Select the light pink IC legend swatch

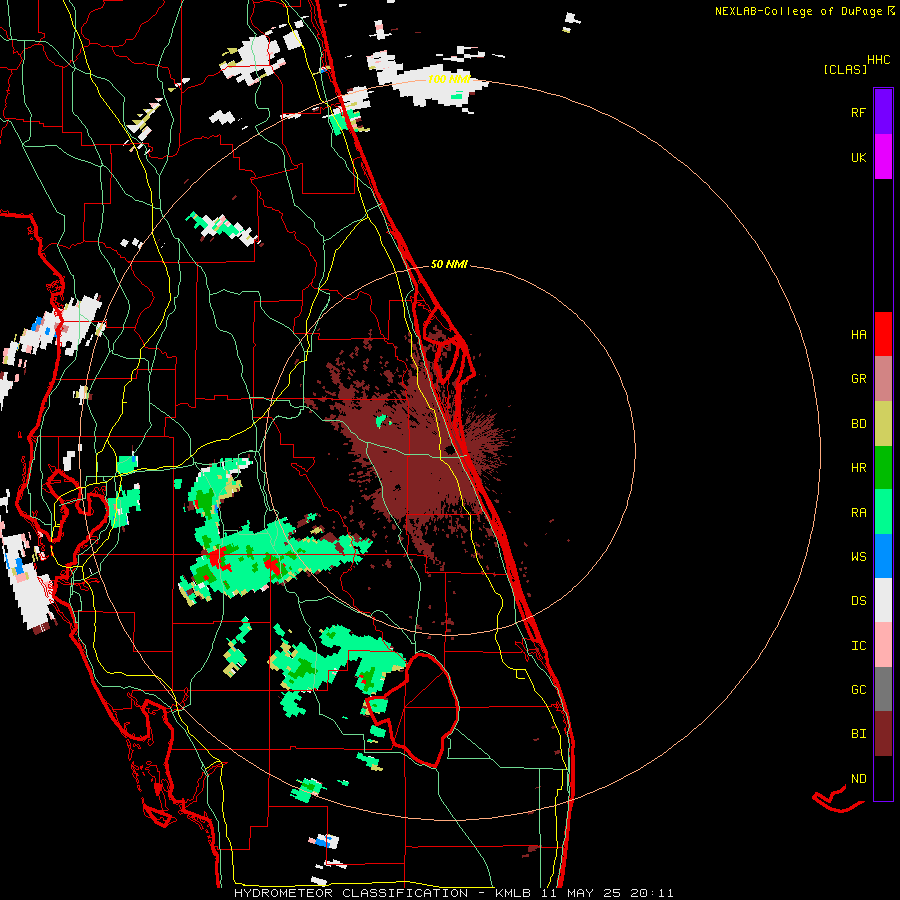point(883,645)
